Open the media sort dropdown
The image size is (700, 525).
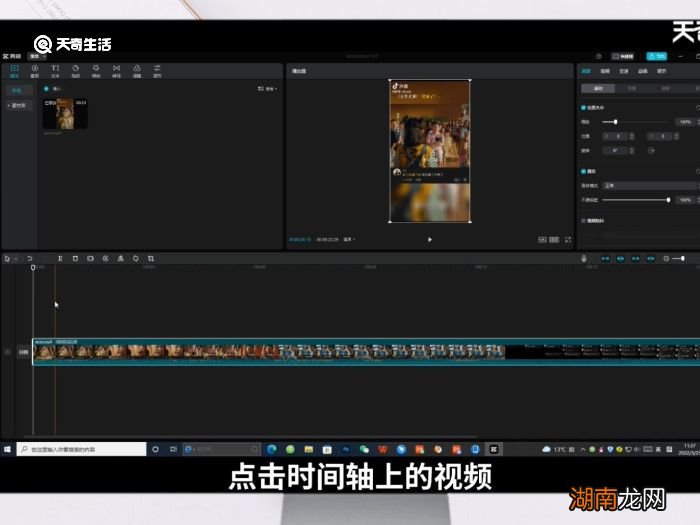(x=267, y=89)
